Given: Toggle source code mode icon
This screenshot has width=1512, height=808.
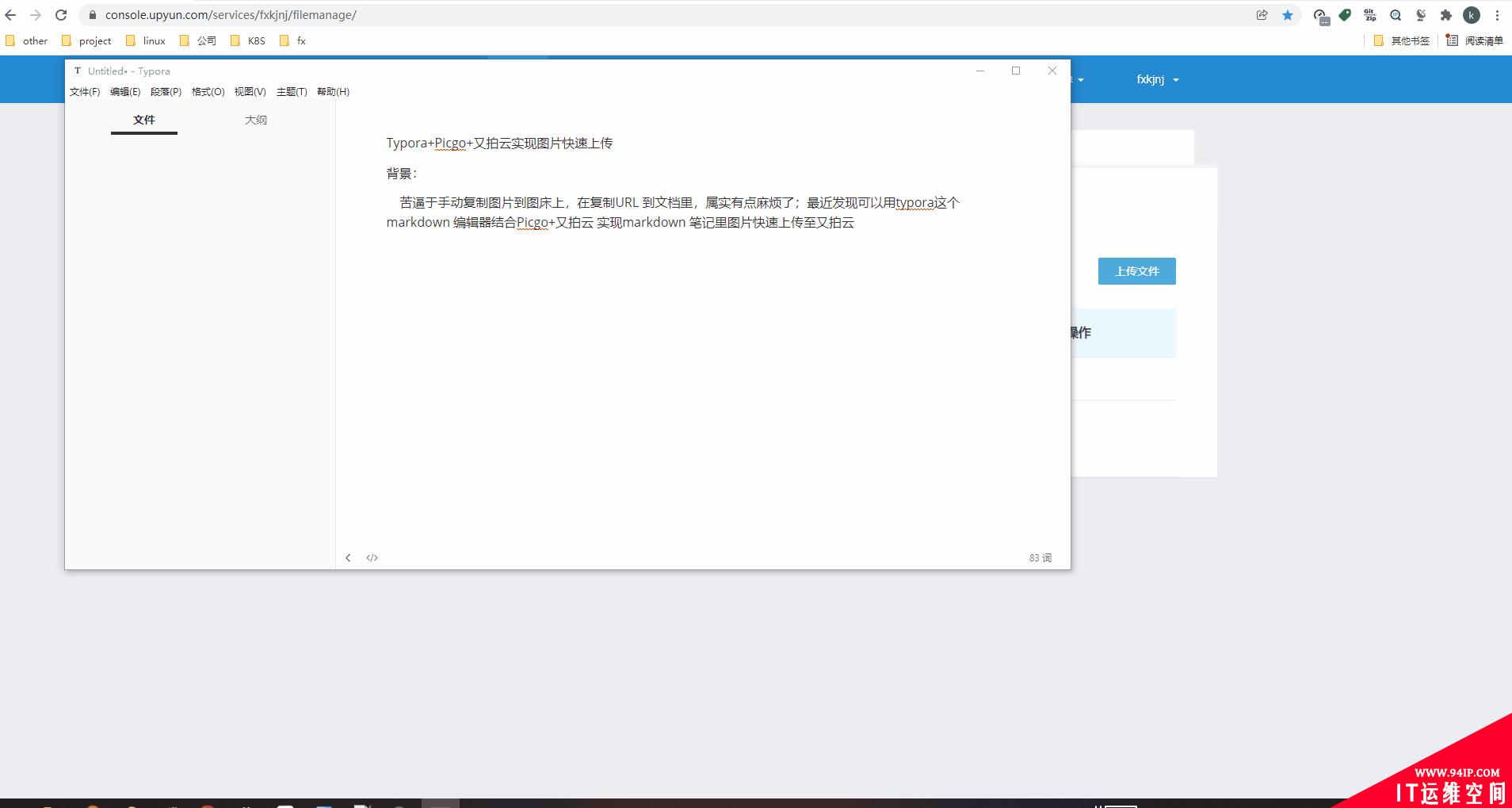Looking at the screenshot, I should (x=372, y=557).
